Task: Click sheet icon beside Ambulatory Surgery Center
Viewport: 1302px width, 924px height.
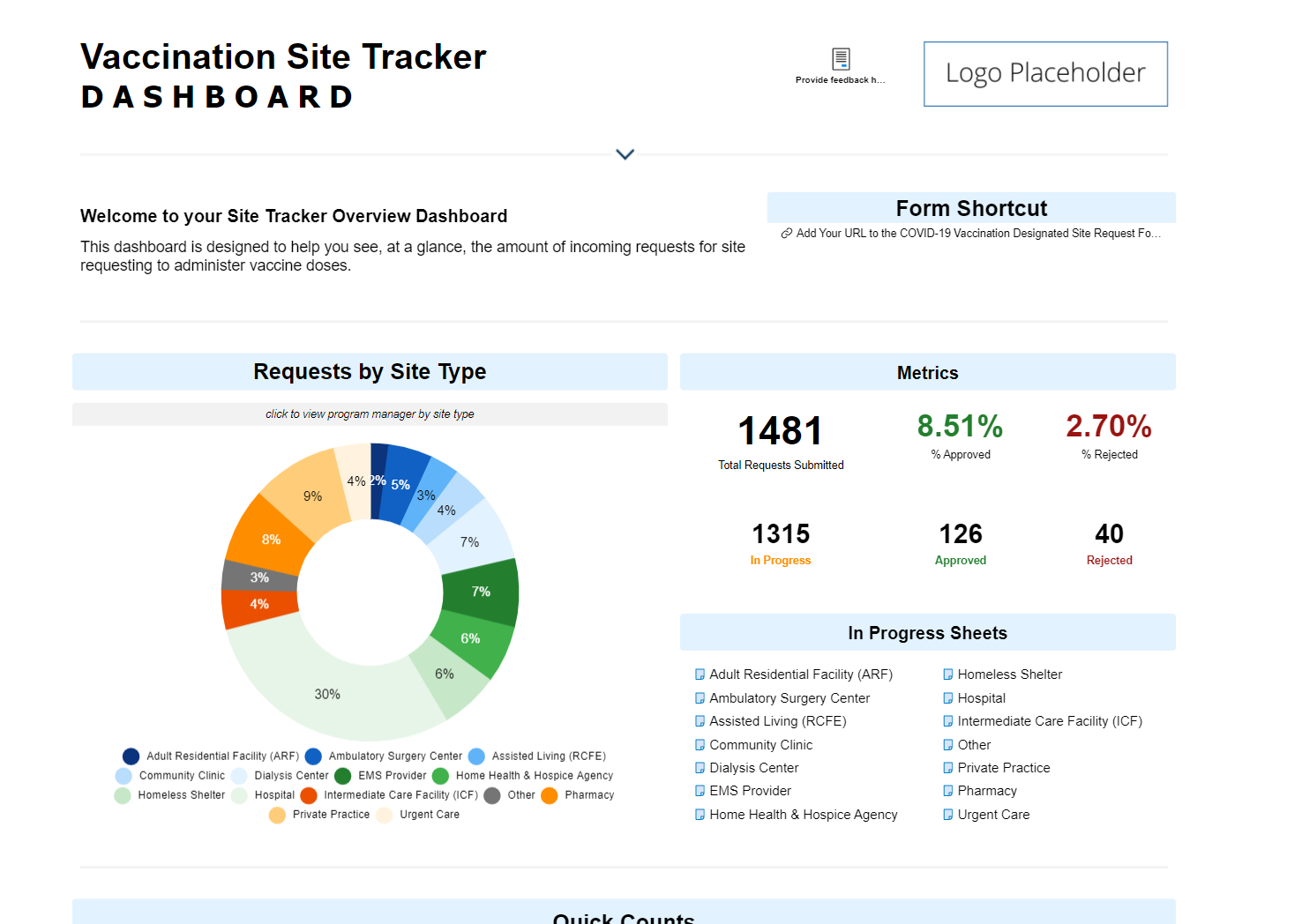Action: click(x=700, y=698)
